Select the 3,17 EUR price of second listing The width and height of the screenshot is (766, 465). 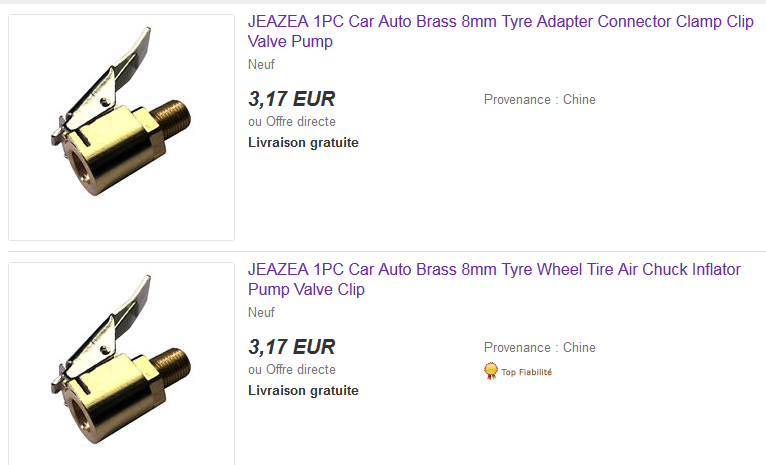[292, 347]
